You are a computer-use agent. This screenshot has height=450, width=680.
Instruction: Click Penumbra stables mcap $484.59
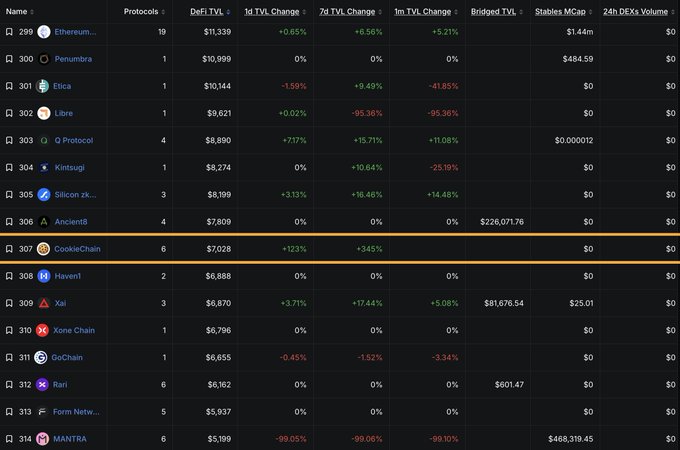[x=578, y=59]
